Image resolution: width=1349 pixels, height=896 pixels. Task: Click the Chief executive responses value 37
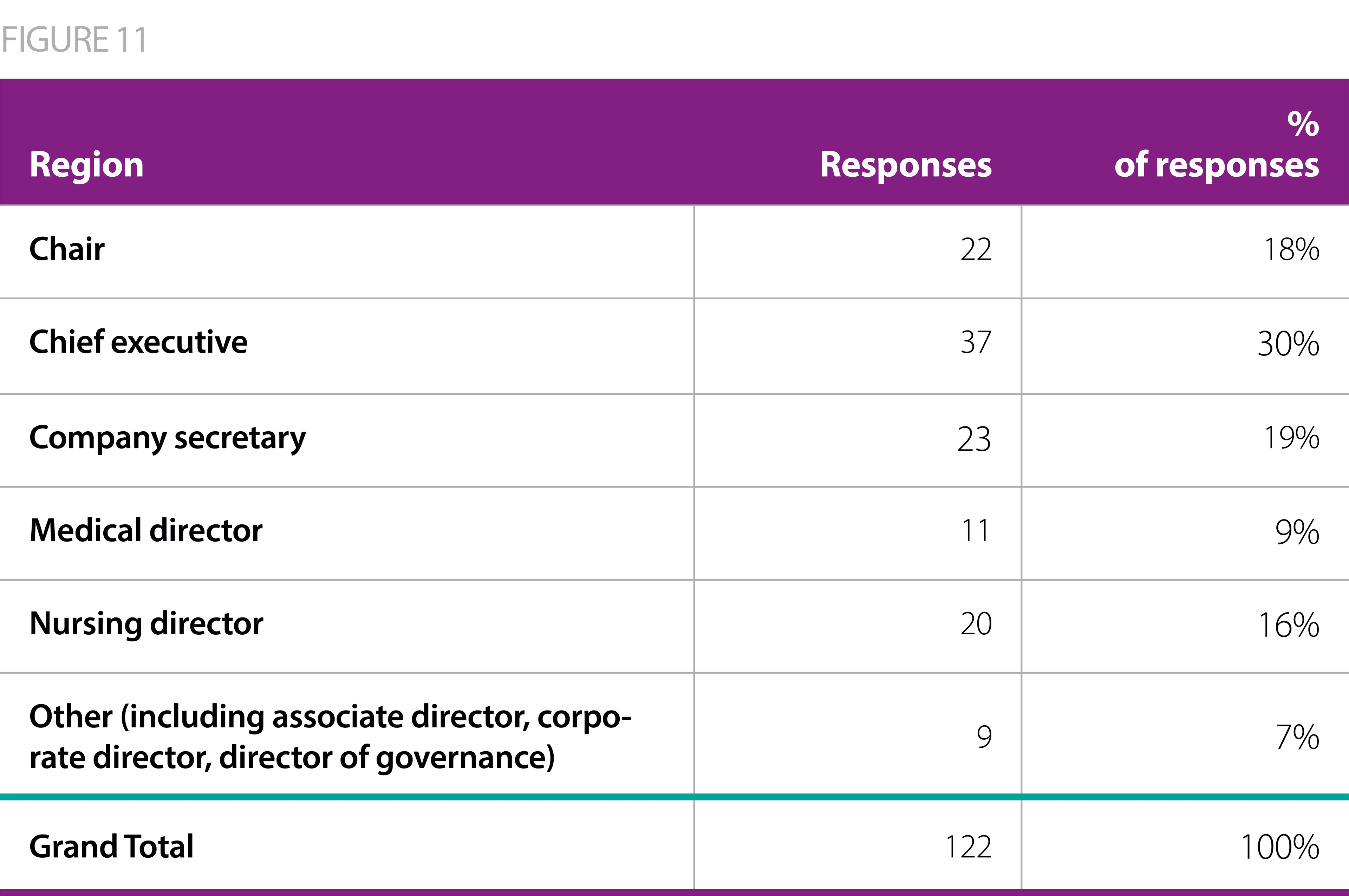(975, 343)
